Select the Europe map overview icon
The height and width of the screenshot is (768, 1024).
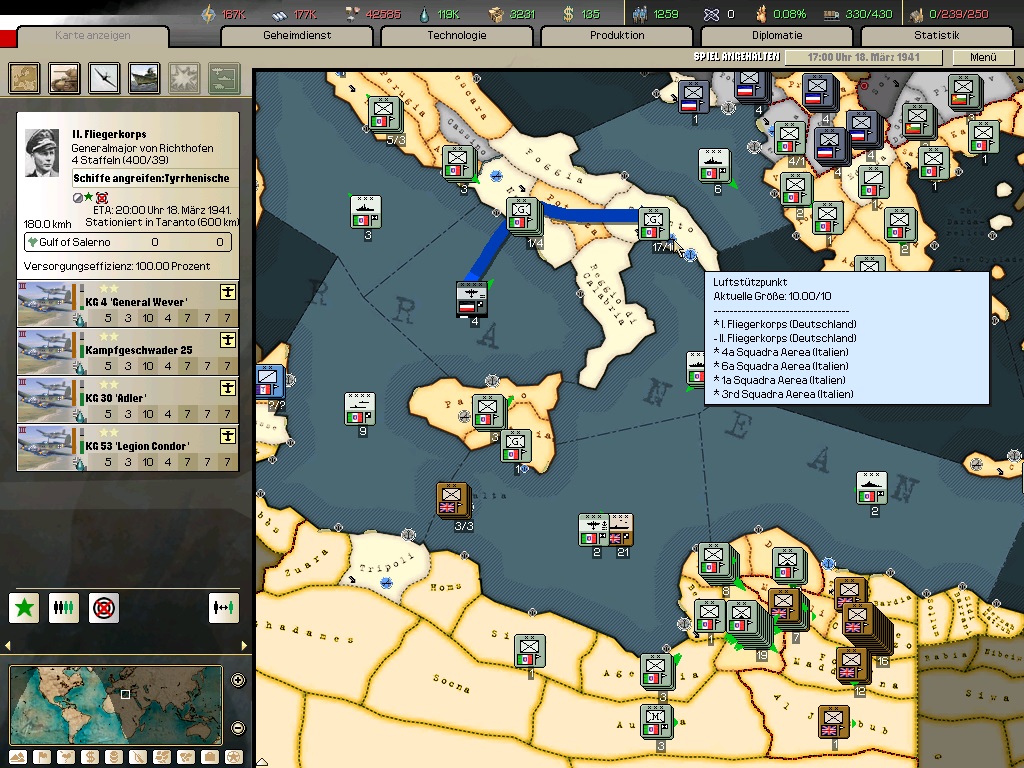point(24,78)
